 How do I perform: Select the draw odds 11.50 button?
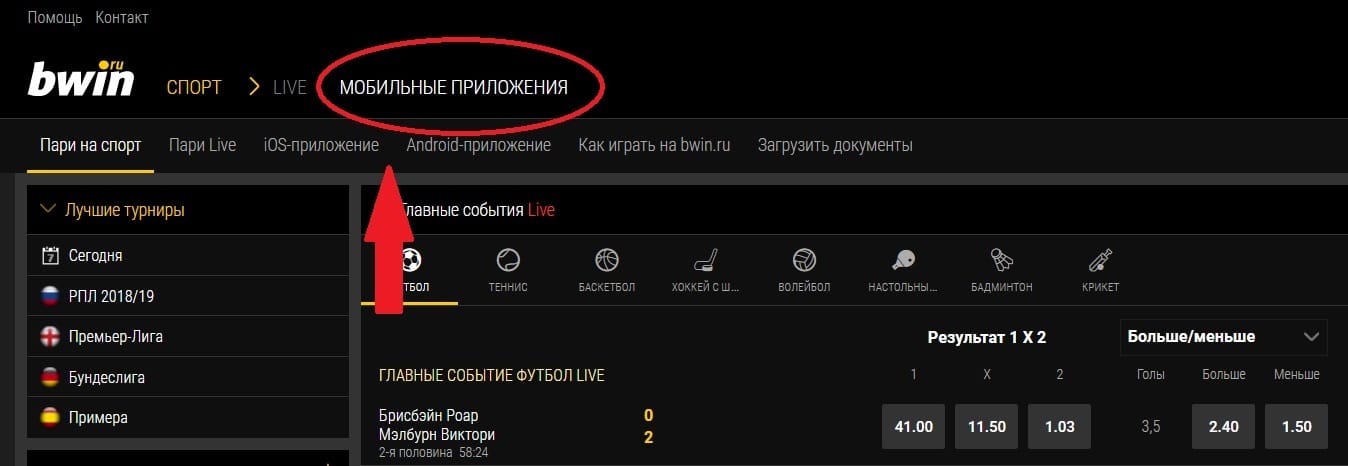tap(986, 427)
